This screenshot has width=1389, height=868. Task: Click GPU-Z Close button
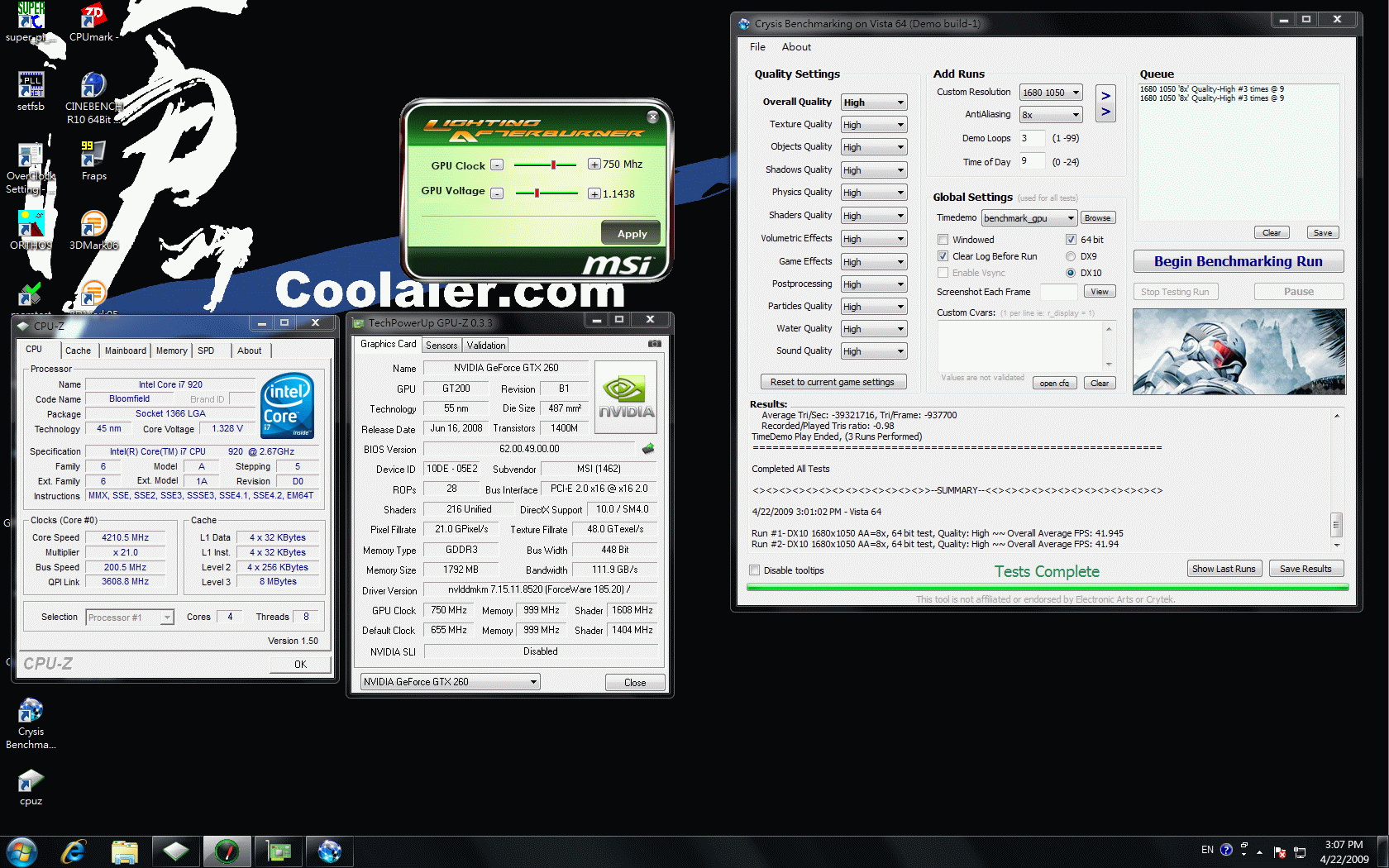(635, 683)
